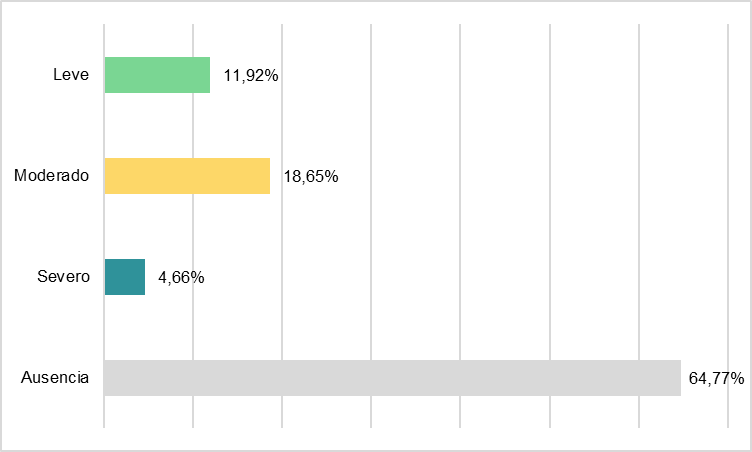
Task: Click the 64,77% data label
Action: click(716, 378)
